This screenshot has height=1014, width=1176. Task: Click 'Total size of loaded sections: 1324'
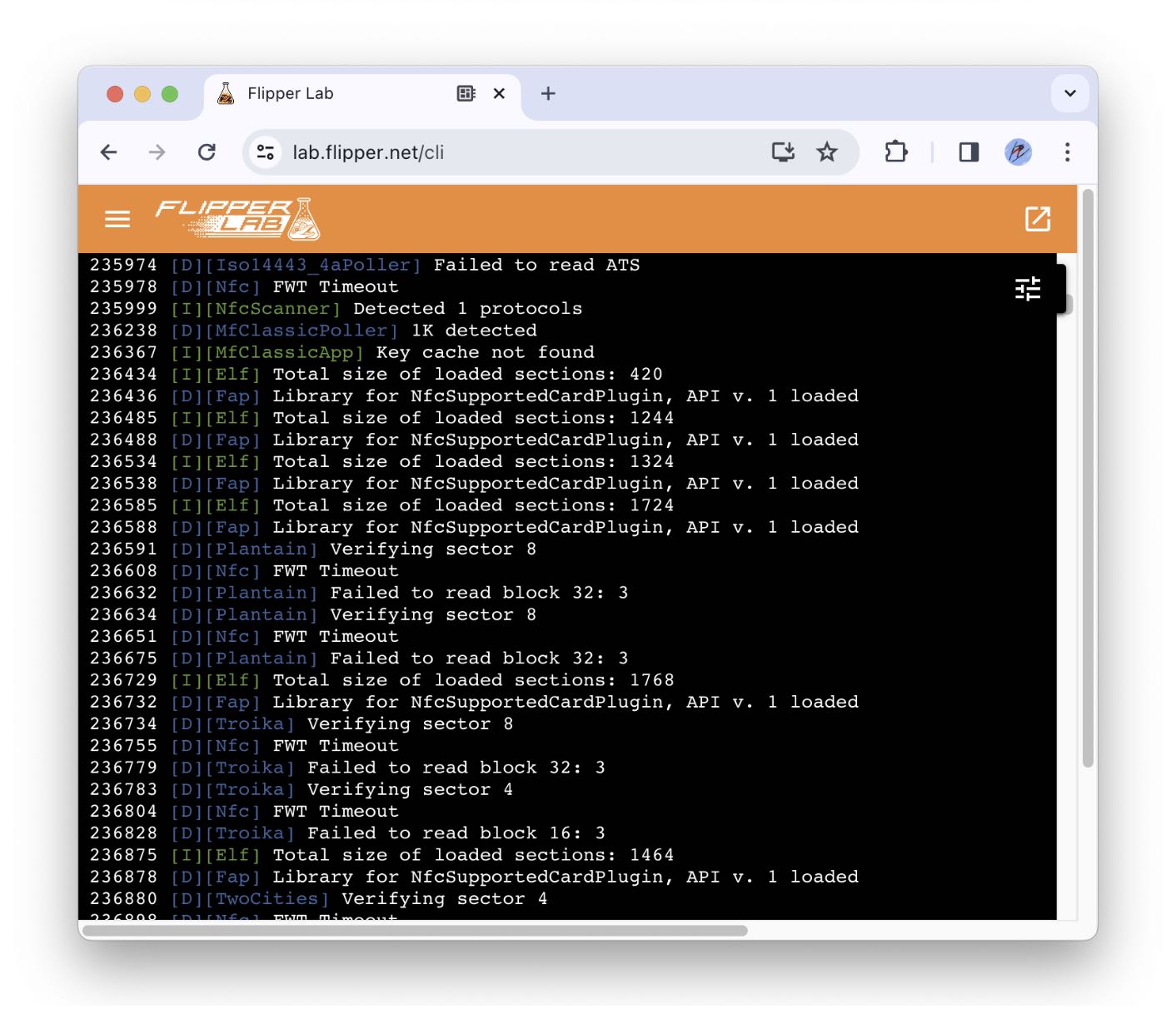(x=473, y=461)
